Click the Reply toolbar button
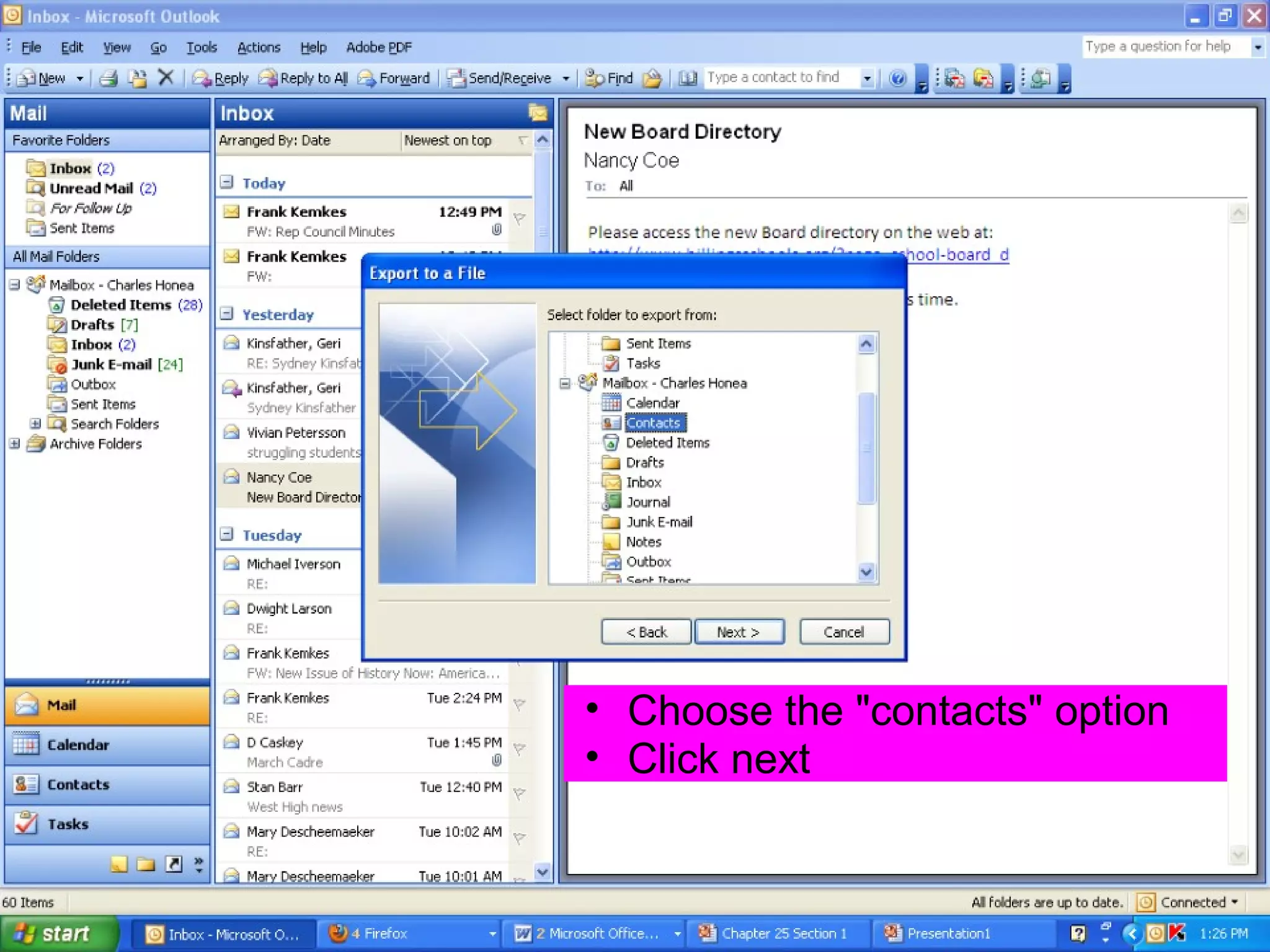Viewport: 1270px width, 952px height. 221,78
